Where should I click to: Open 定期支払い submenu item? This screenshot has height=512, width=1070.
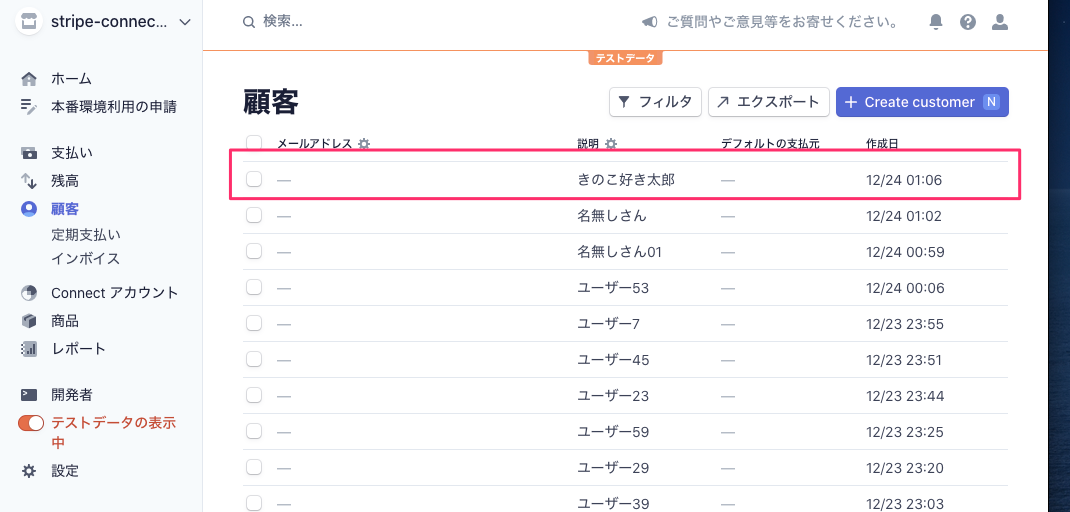85,235
